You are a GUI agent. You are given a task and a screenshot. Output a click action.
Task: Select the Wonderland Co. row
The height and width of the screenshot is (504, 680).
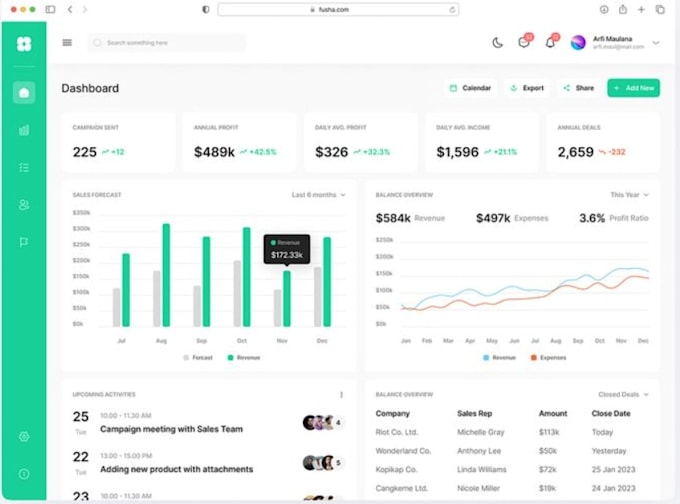tap(512, 451)
